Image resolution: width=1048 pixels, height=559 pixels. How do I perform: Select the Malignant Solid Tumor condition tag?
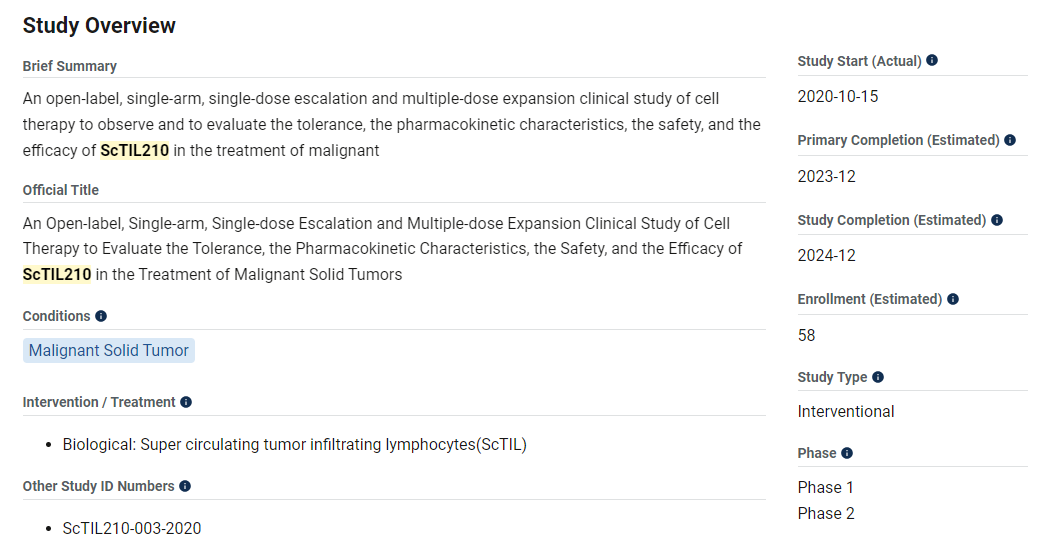(x=109, y=351)
